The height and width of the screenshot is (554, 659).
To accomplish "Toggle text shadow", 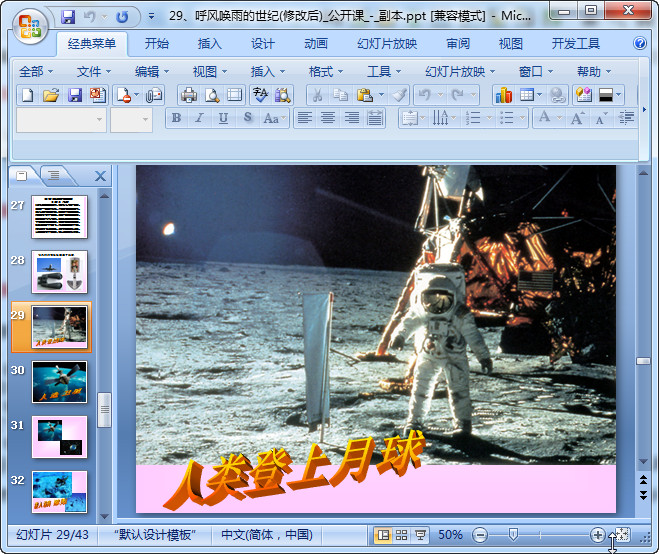I will coord(248,118).
